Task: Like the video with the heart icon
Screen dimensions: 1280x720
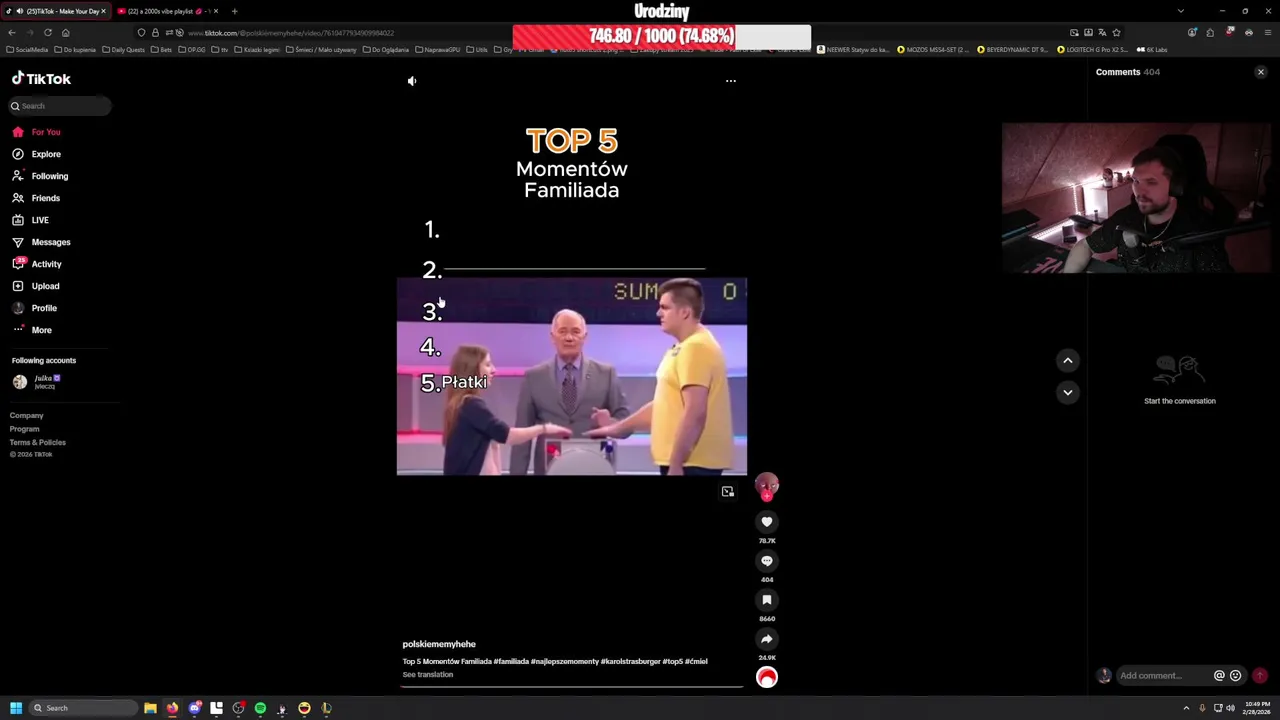Action: point(767,522)
